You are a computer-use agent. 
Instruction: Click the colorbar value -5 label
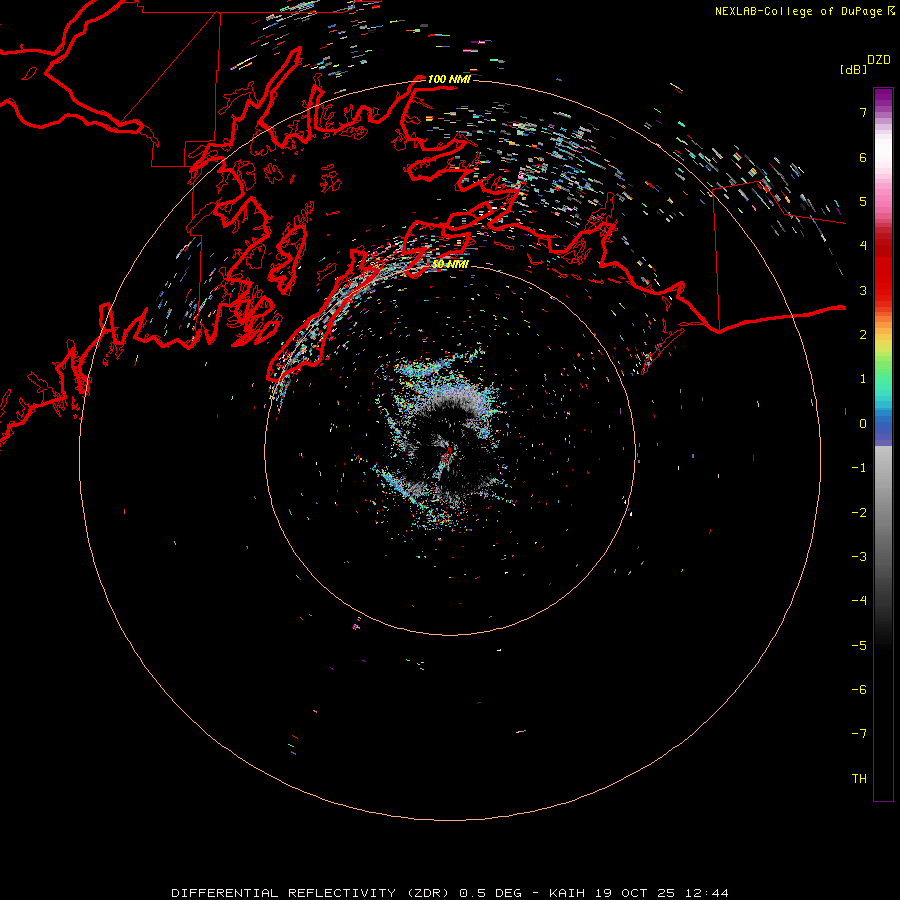[859, 646]
